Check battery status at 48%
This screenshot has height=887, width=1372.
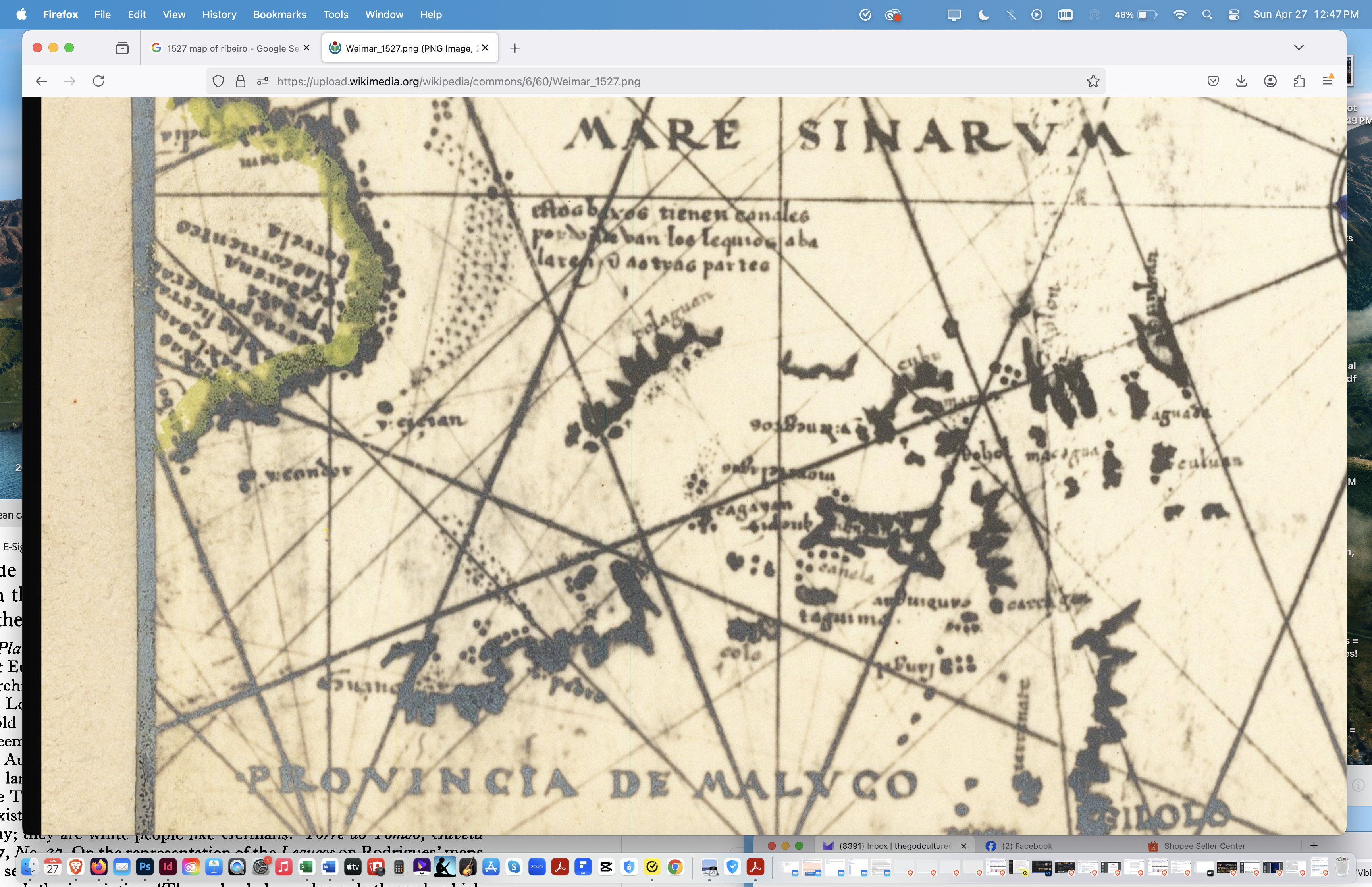point(1135,14)
